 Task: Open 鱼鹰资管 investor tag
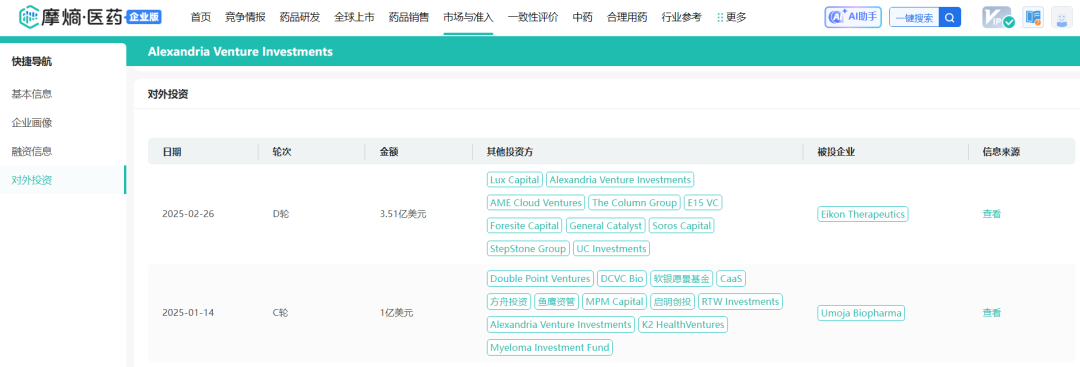[x=557, y=302]
